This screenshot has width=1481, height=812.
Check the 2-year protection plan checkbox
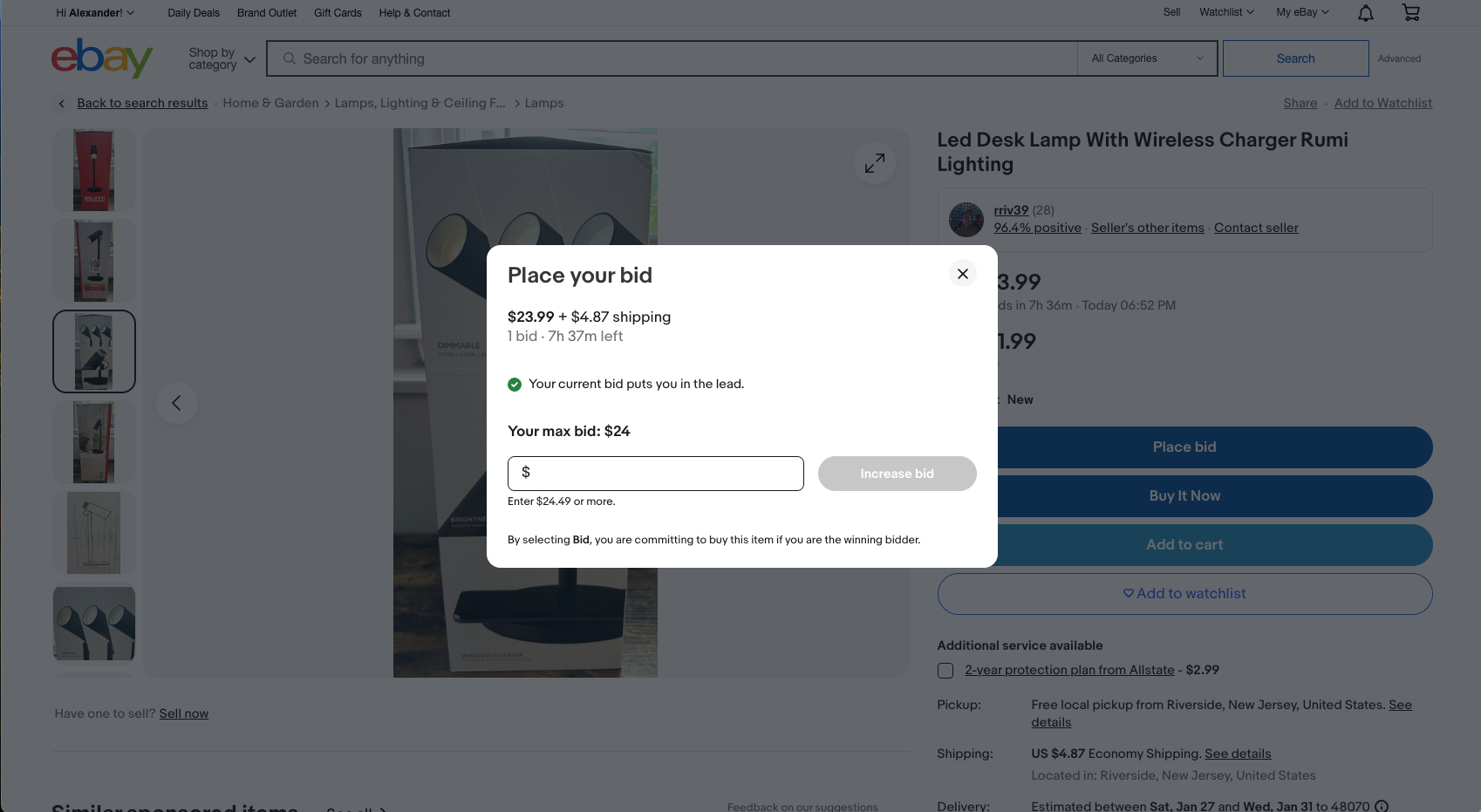click(x=945, y=671)
